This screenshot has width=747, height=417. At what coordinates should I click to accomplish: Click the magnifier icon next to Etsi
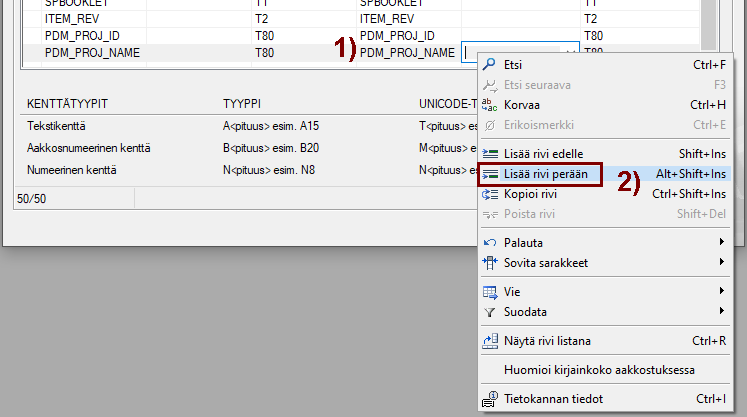[x=490, y=65]
